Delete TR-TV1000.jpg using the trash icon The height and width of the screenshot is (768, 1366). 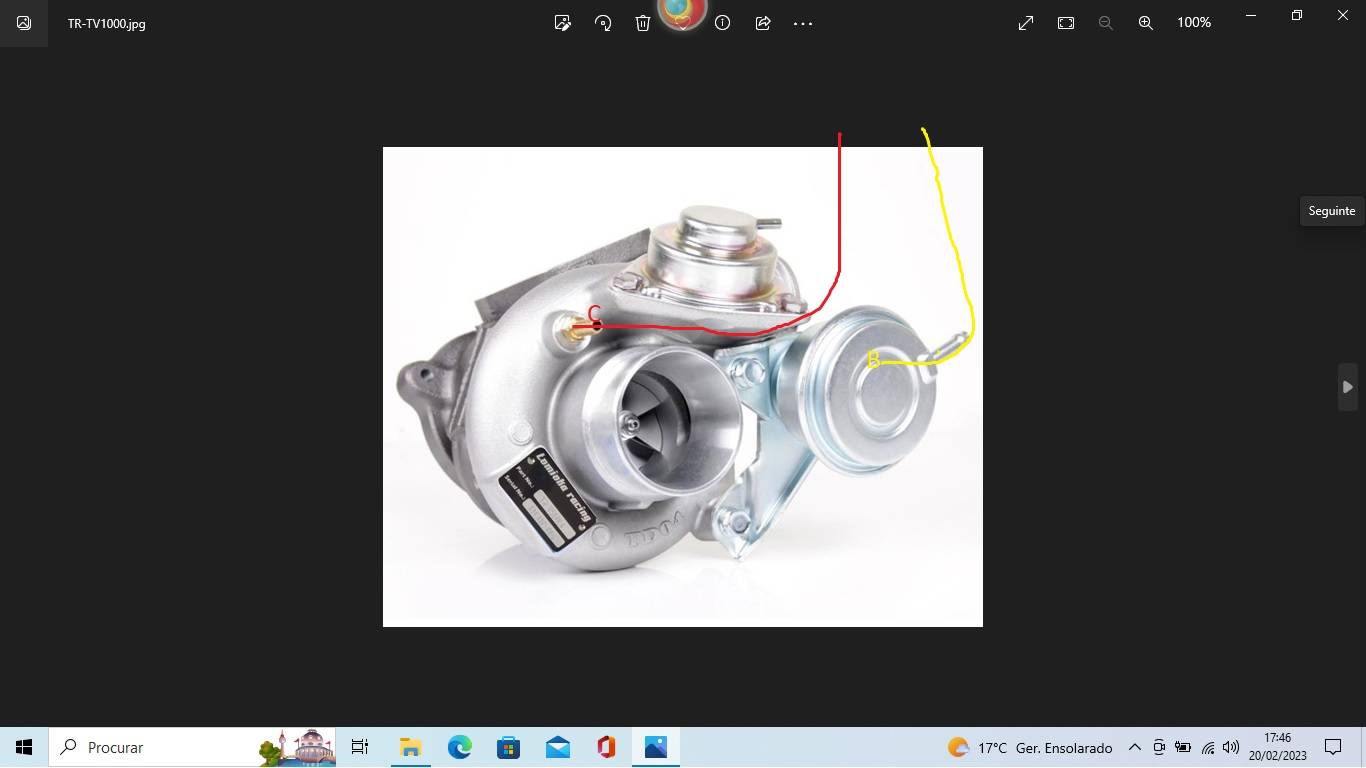tap(643, 22)
